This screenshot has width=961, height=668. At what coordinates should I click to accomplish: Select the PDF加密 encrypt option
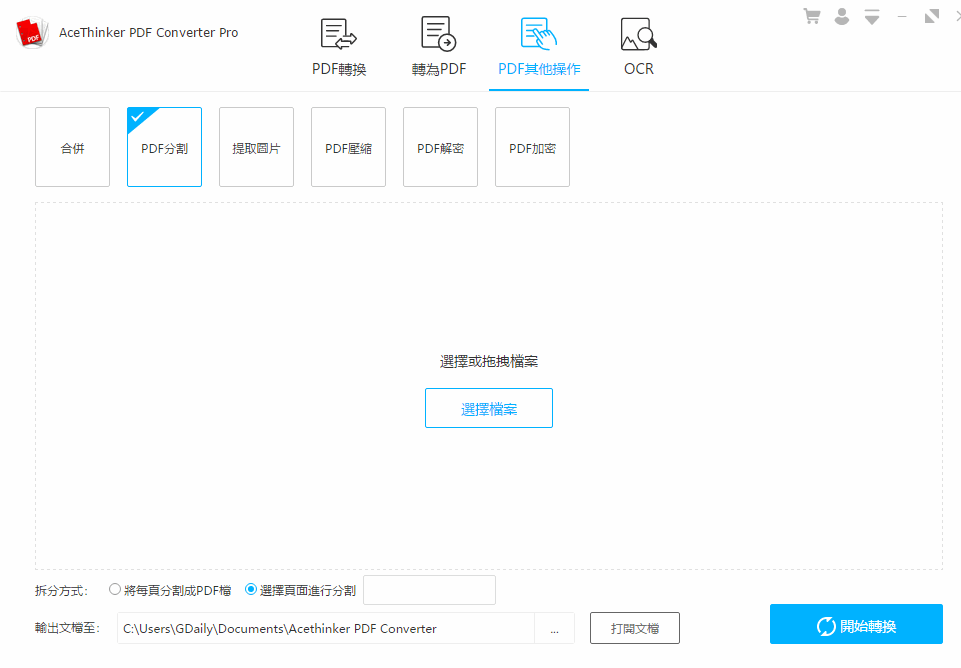pyautogui.click(x=532, y=147)
